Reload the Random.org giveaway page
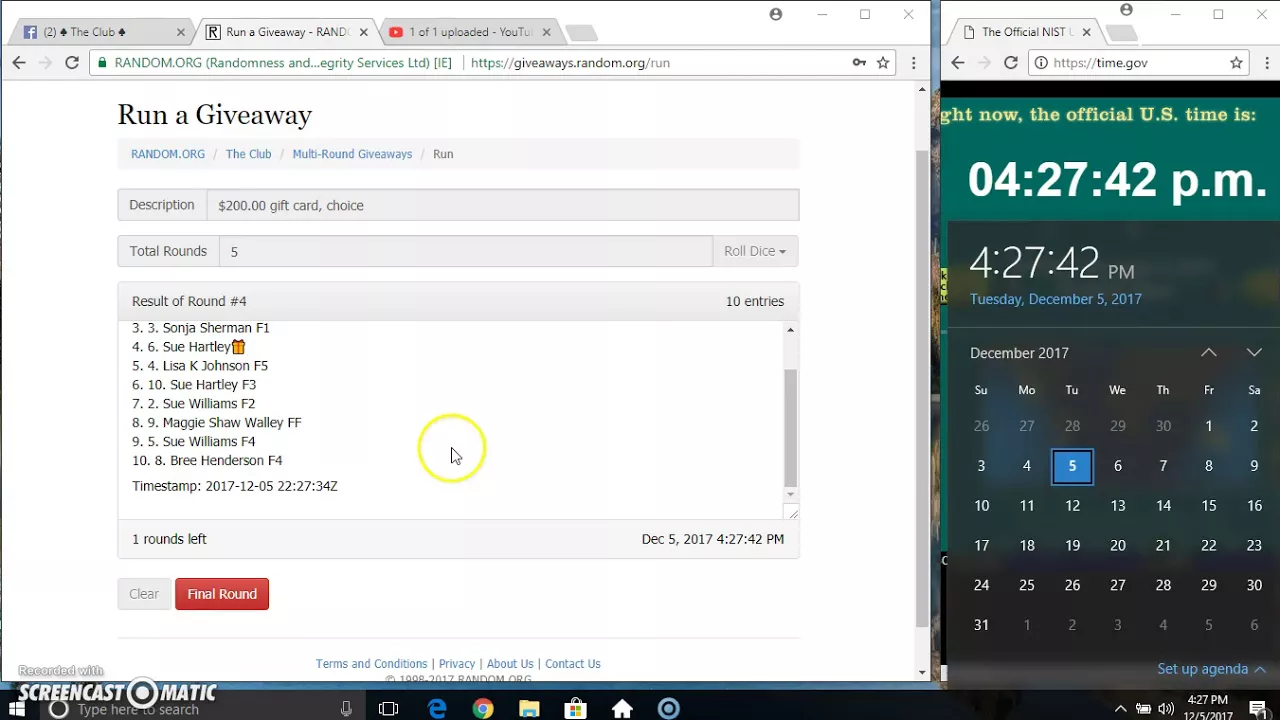Viewport: 1280px width, 720px height. tap(72, 62)
